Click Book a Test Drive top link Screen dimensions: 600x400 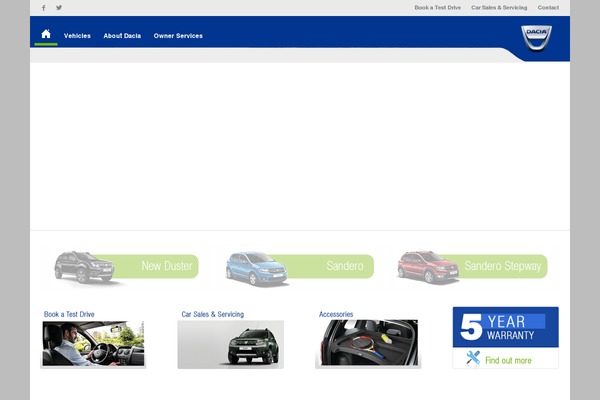tap(437, 7)
